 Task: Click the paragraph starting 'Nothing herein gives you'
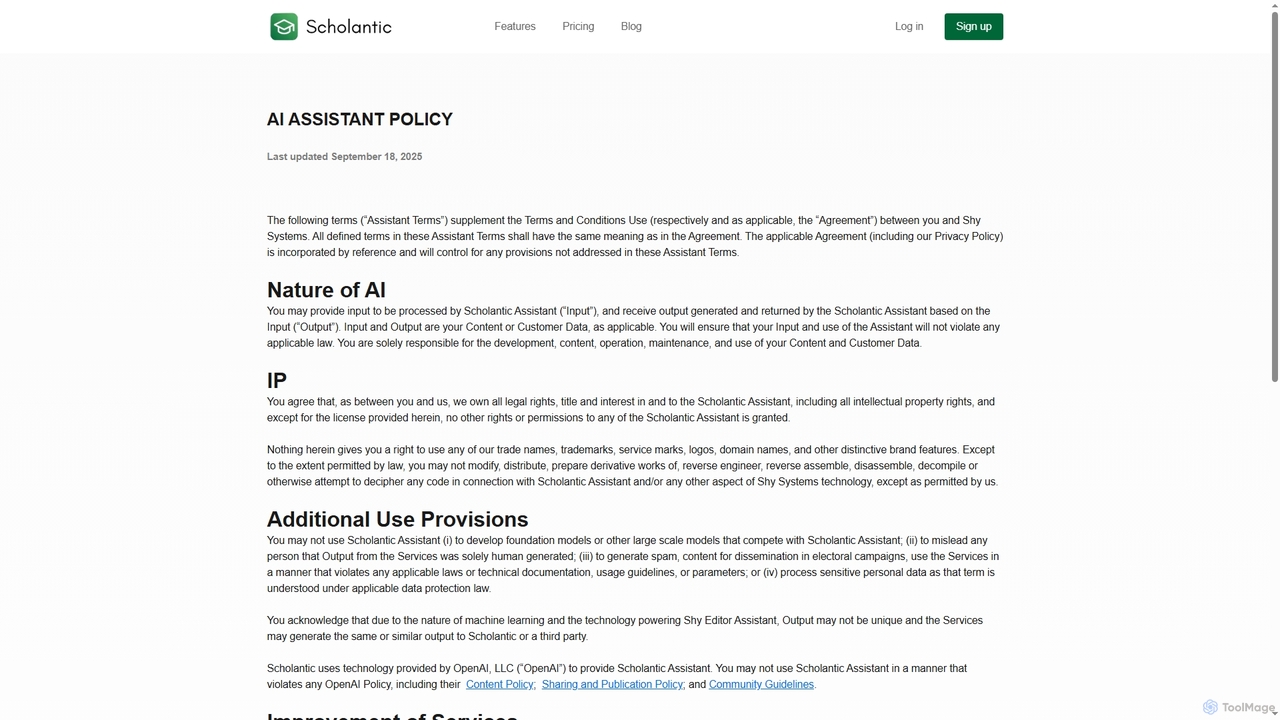click(632, 465)
